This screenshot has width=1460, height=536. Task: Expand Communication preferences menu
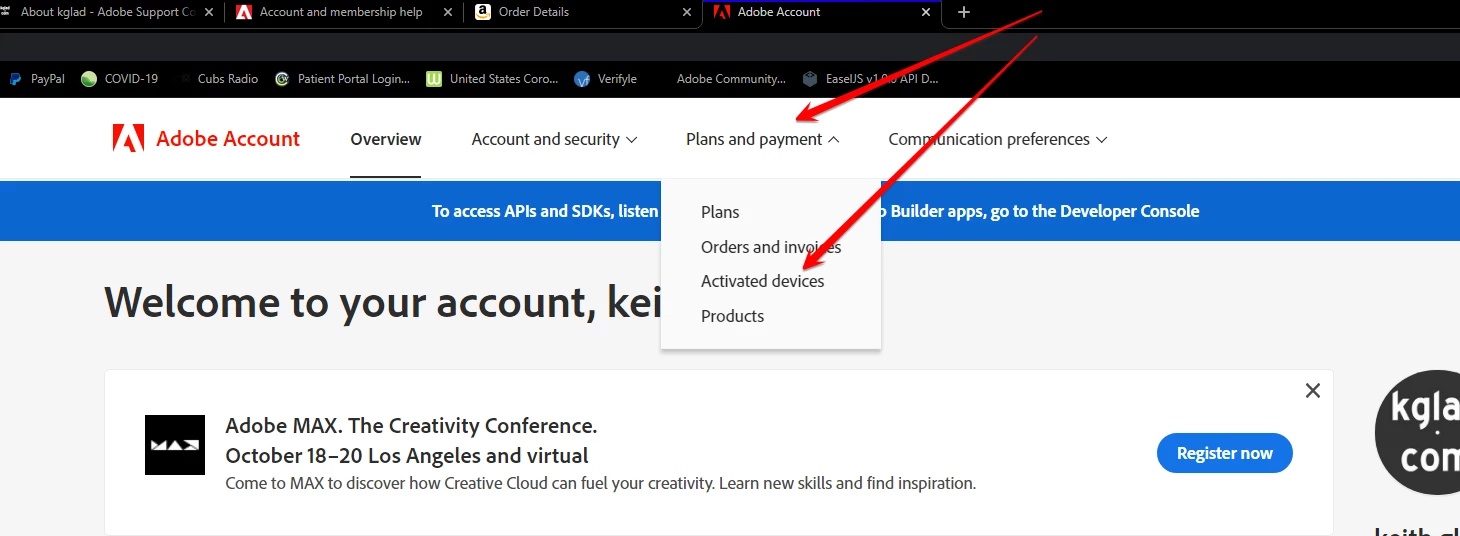point(998,139)
